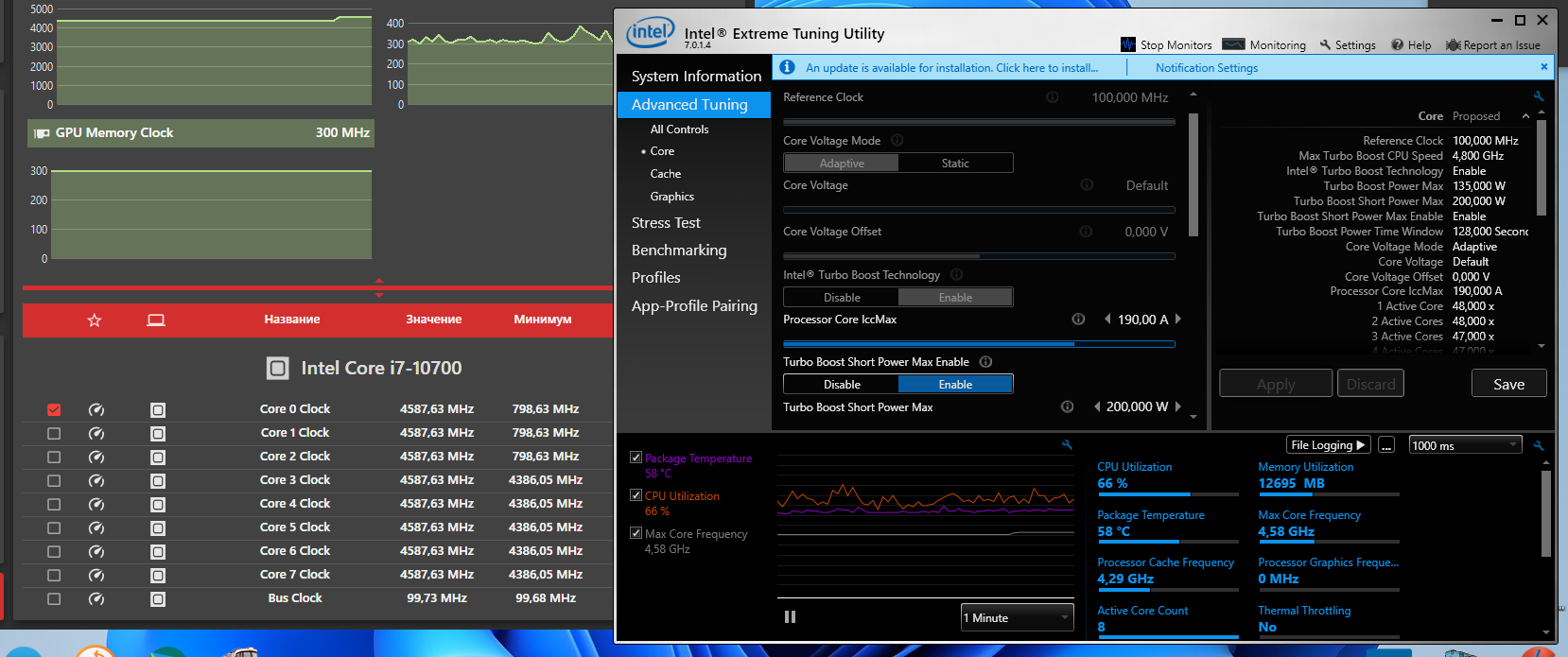This screenshot has height=657, width=1568.
Task: Click chip icon in Bus Clock row
Action: coord(158,598)
